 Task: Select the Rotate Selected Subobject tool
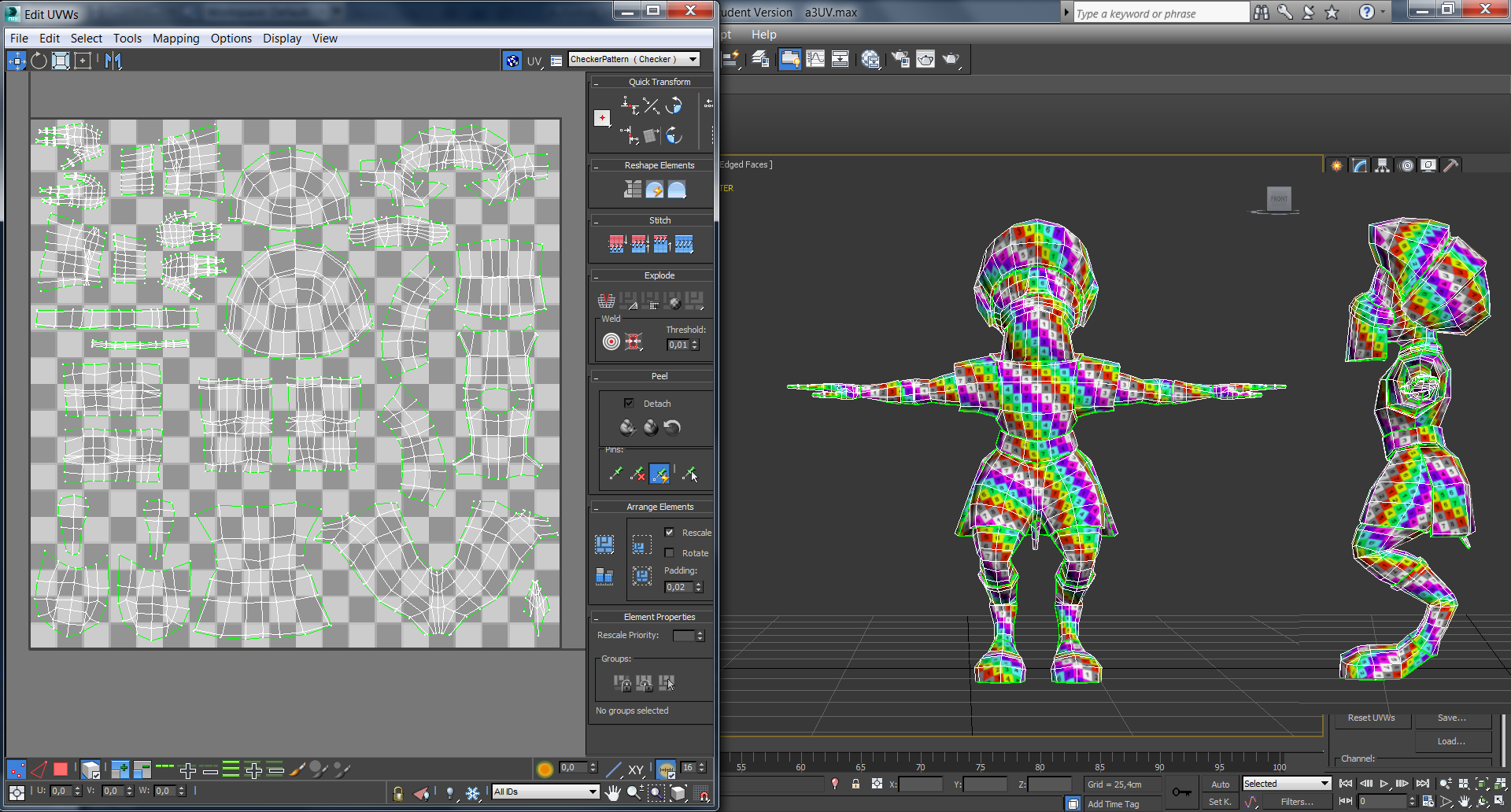click(x=39, y=61)
